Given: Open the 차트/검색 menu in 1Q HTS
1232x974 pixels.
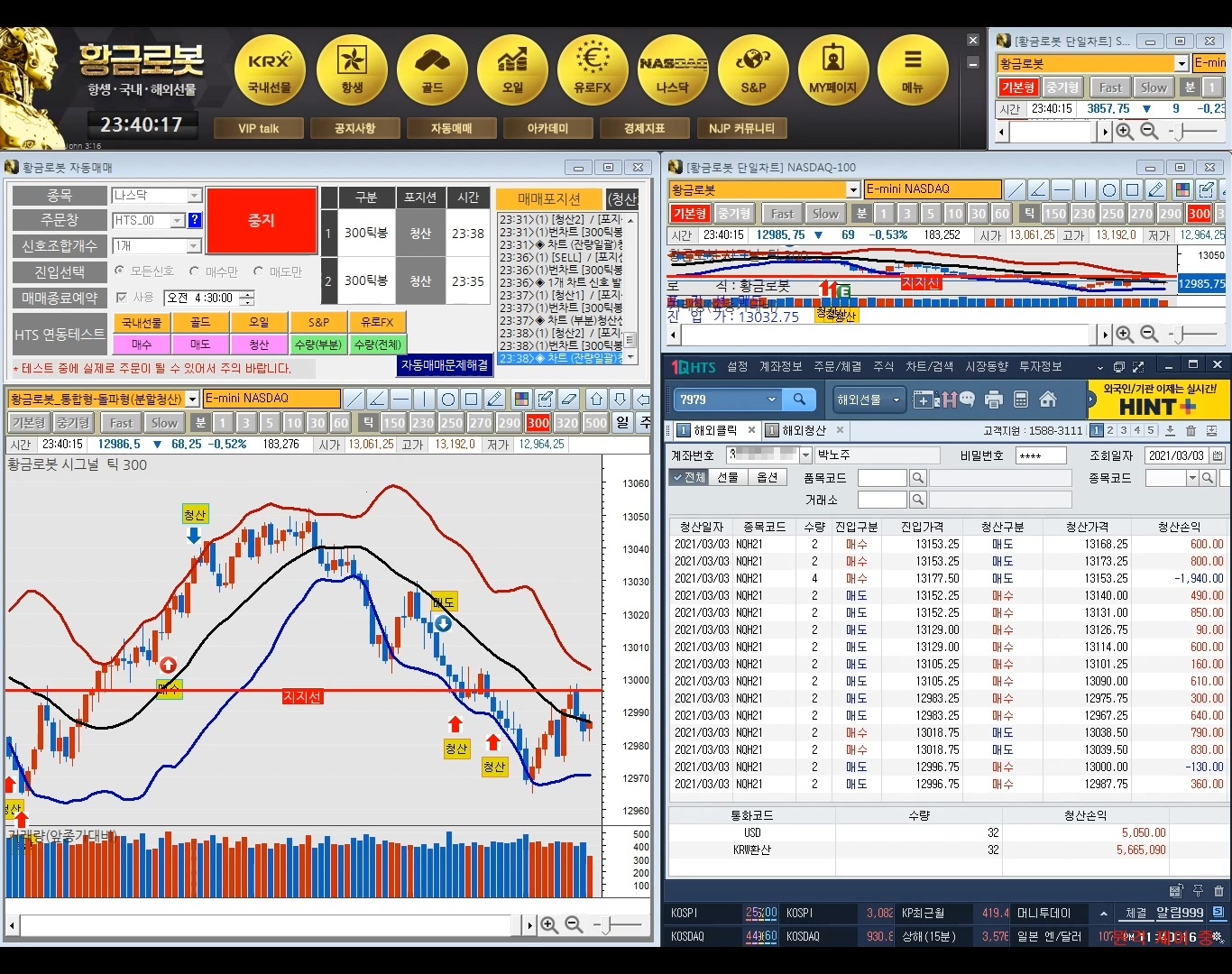Looking at the screenshot, I should click(x=929, y=366).
